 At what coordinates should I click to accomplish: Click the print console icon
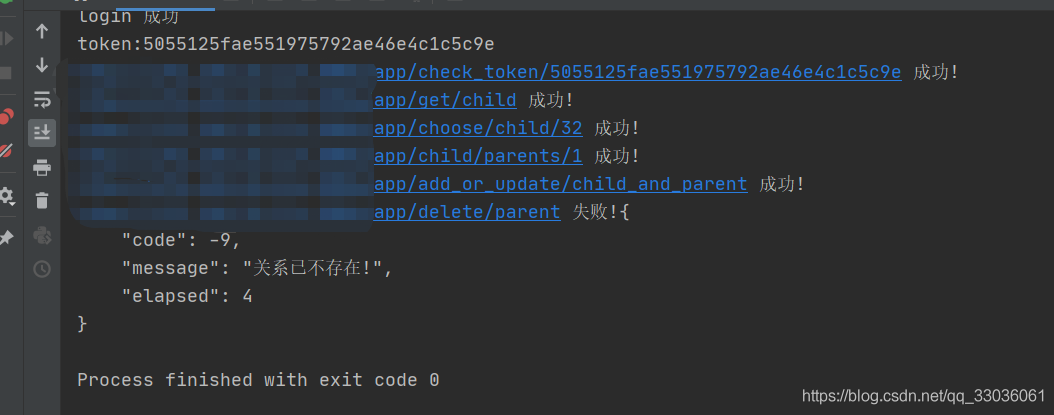(42, 166)
